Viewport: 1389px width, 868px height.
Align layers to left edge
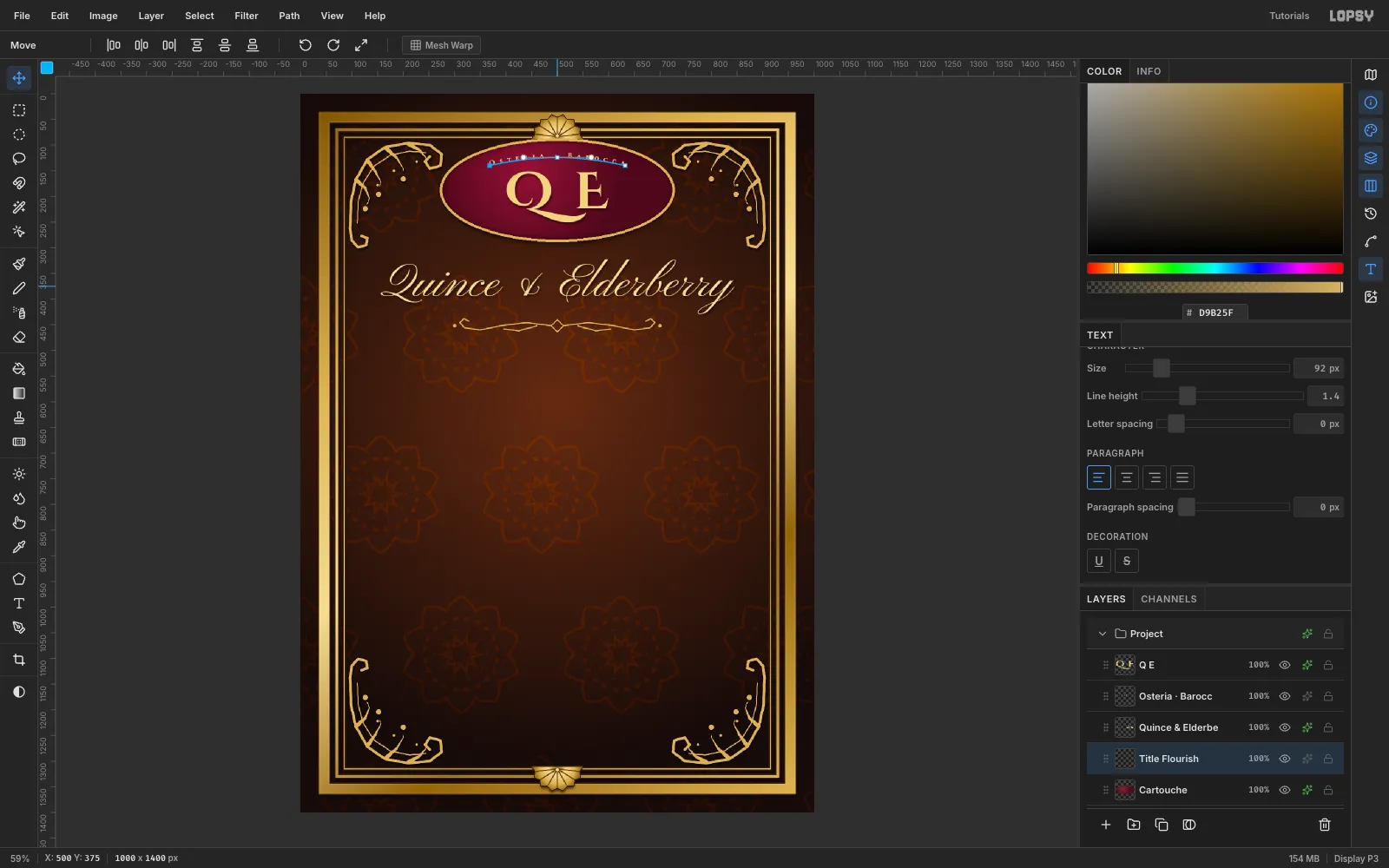coord(114,45)
